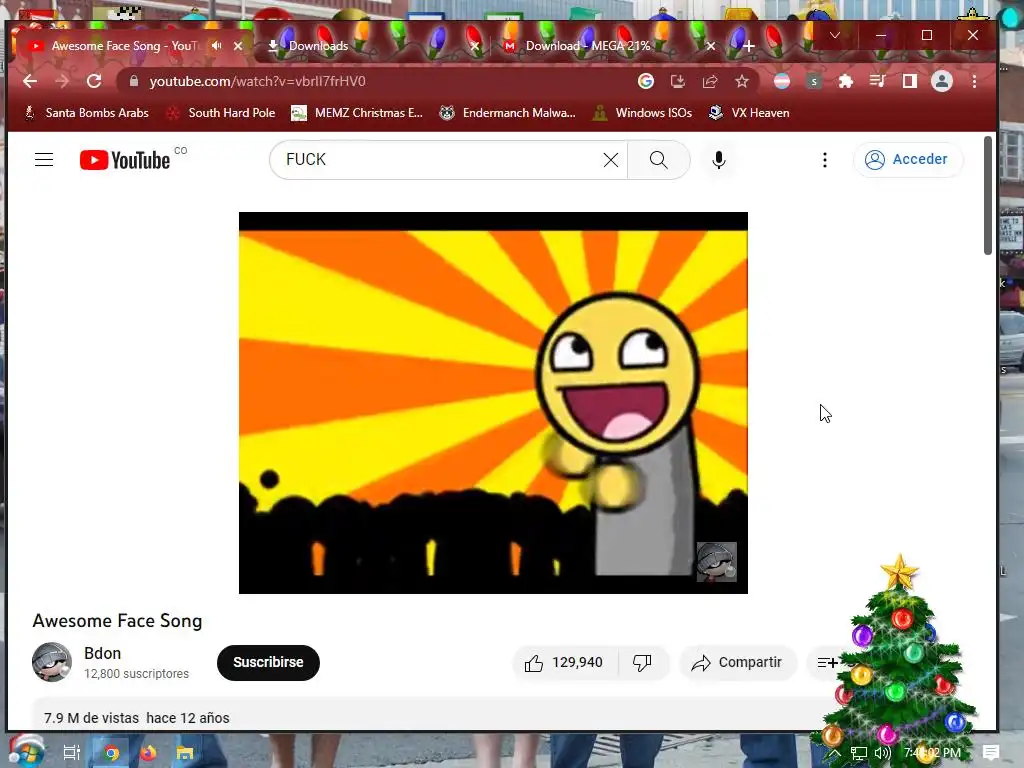Go to YouTube home via logo

(x=125, y=160)
